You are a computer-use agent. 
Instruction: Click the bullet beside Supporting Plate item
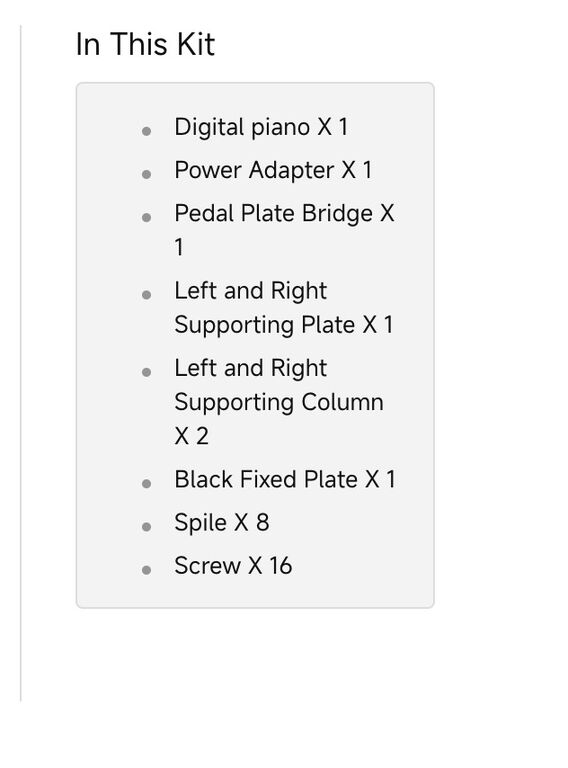[x=146, y=295]
